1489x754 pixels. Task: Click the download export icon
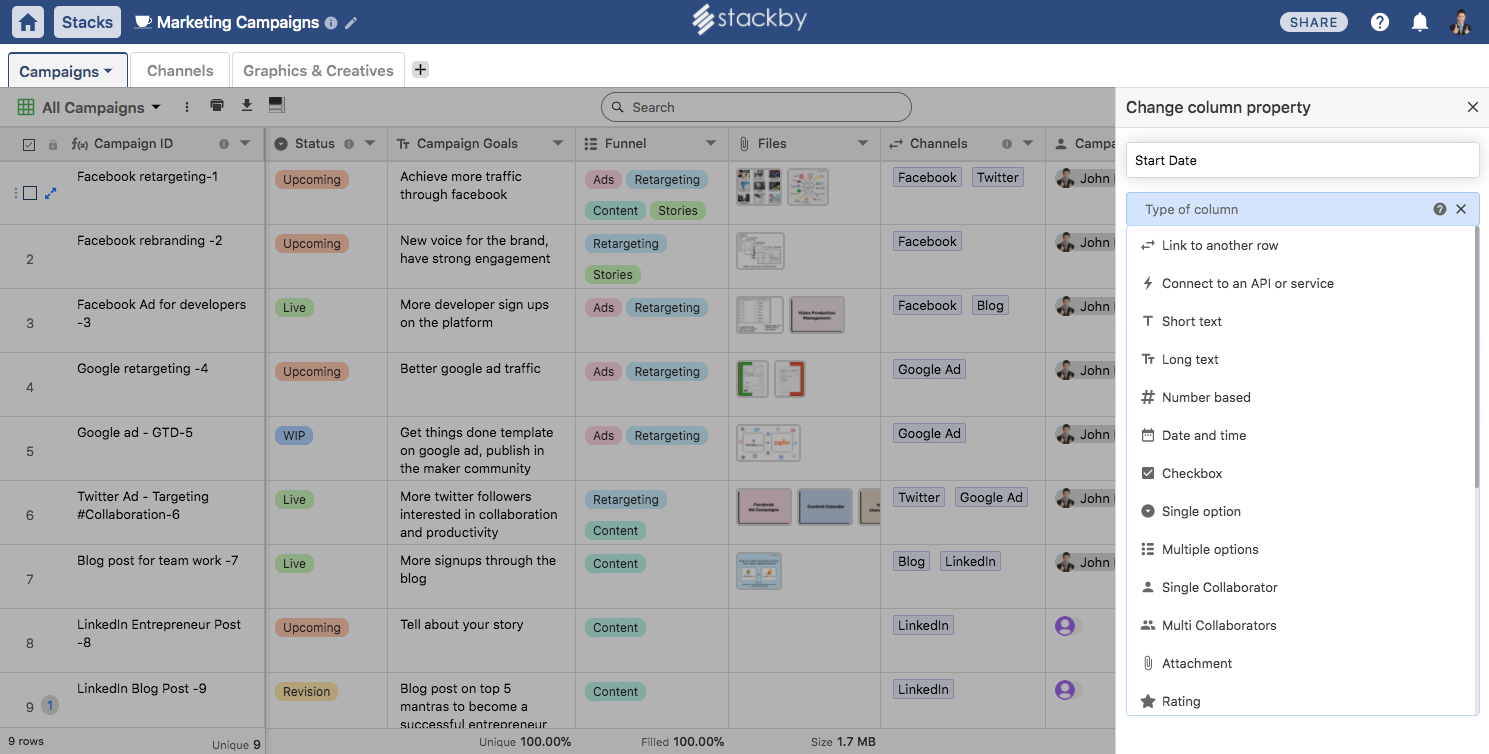click(247, 106)
